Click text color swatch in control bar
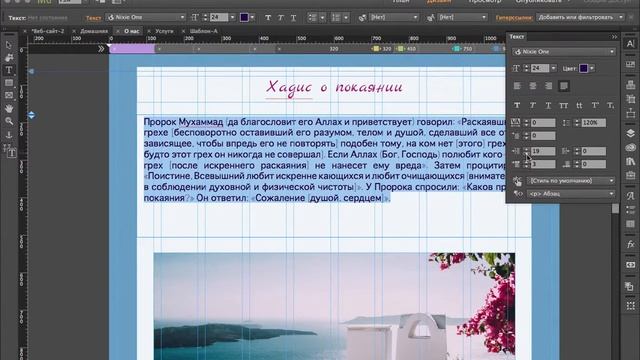640x360 pixels. click(x=244, y=18)
